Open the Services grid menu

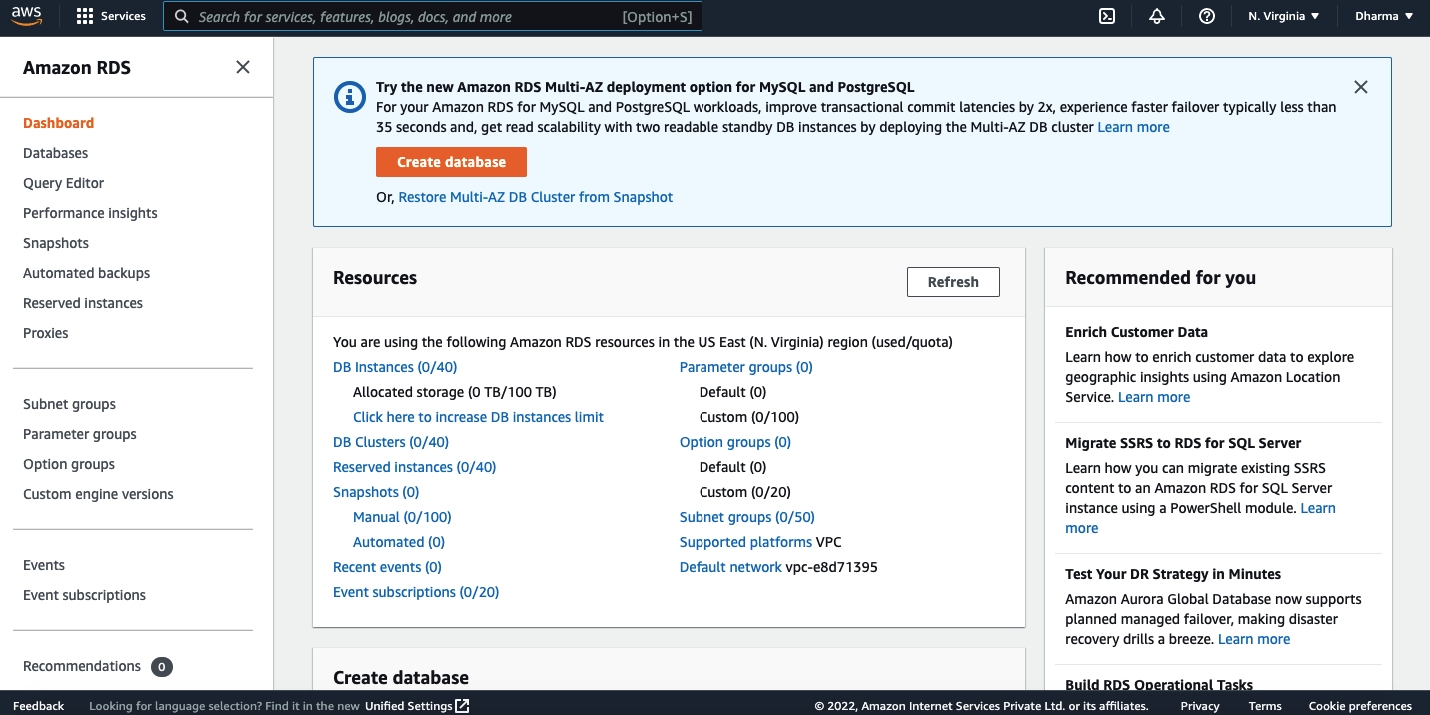[111, 16]
